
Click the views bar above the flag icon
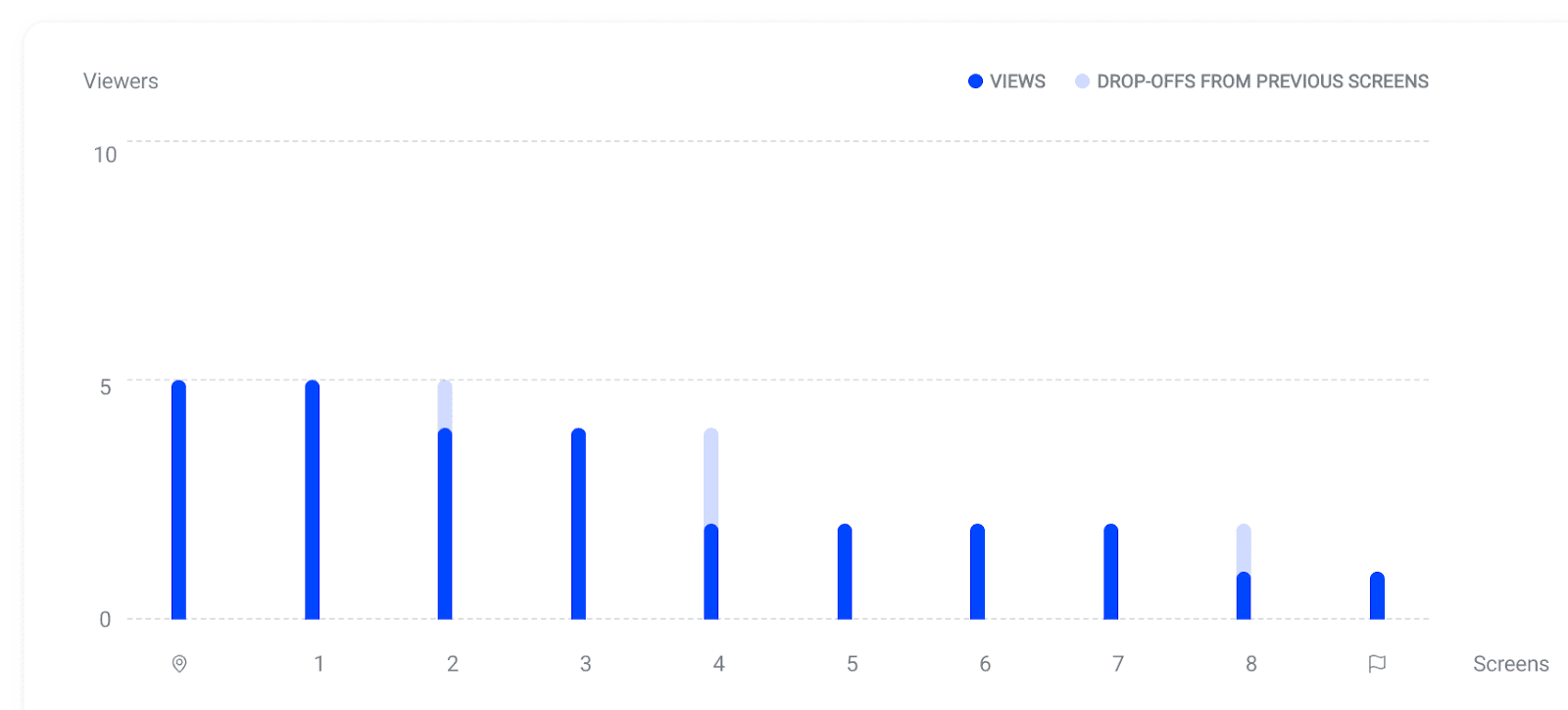coord(1377,595)
